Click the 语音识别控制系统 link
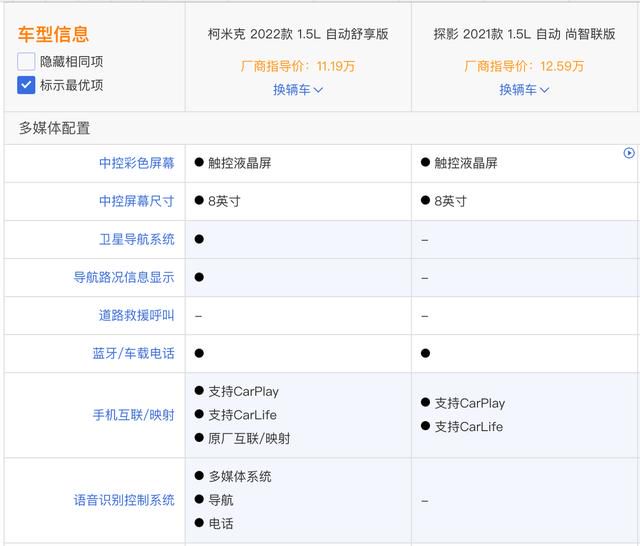The image size is (640, 546). (124, 500)
